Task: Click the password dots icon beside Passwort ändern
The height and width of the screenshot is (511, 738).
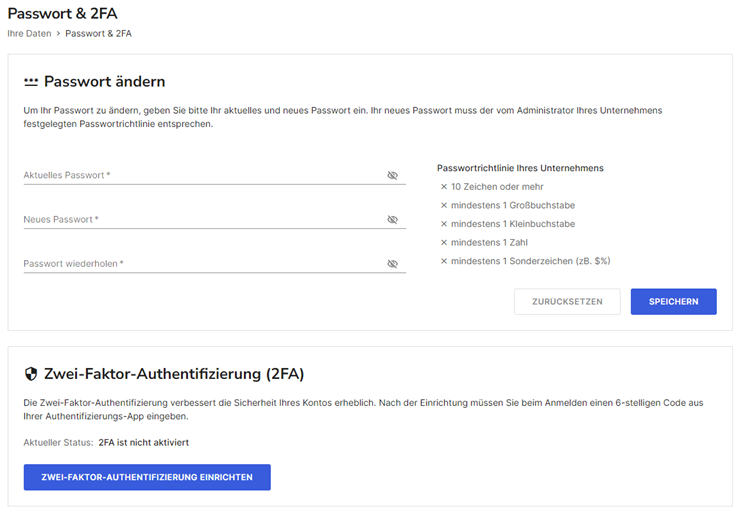Action: point(31,82)
